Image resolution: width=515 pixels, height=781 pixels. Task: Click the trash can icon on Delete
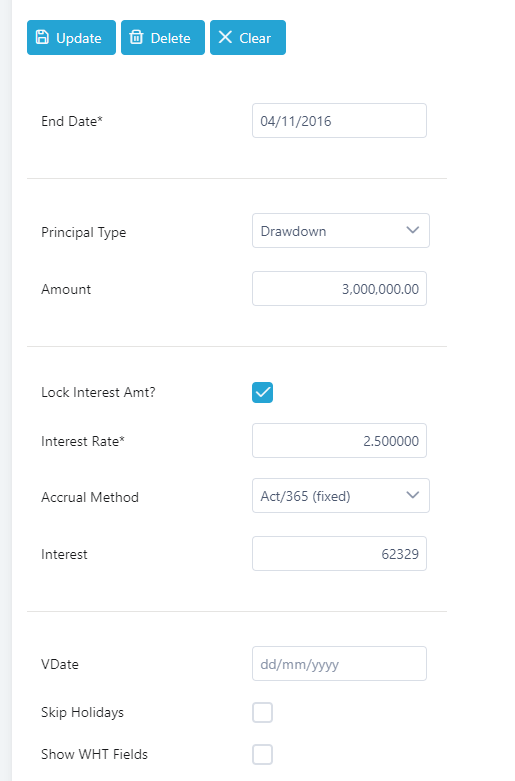click(x=136, y=37)
